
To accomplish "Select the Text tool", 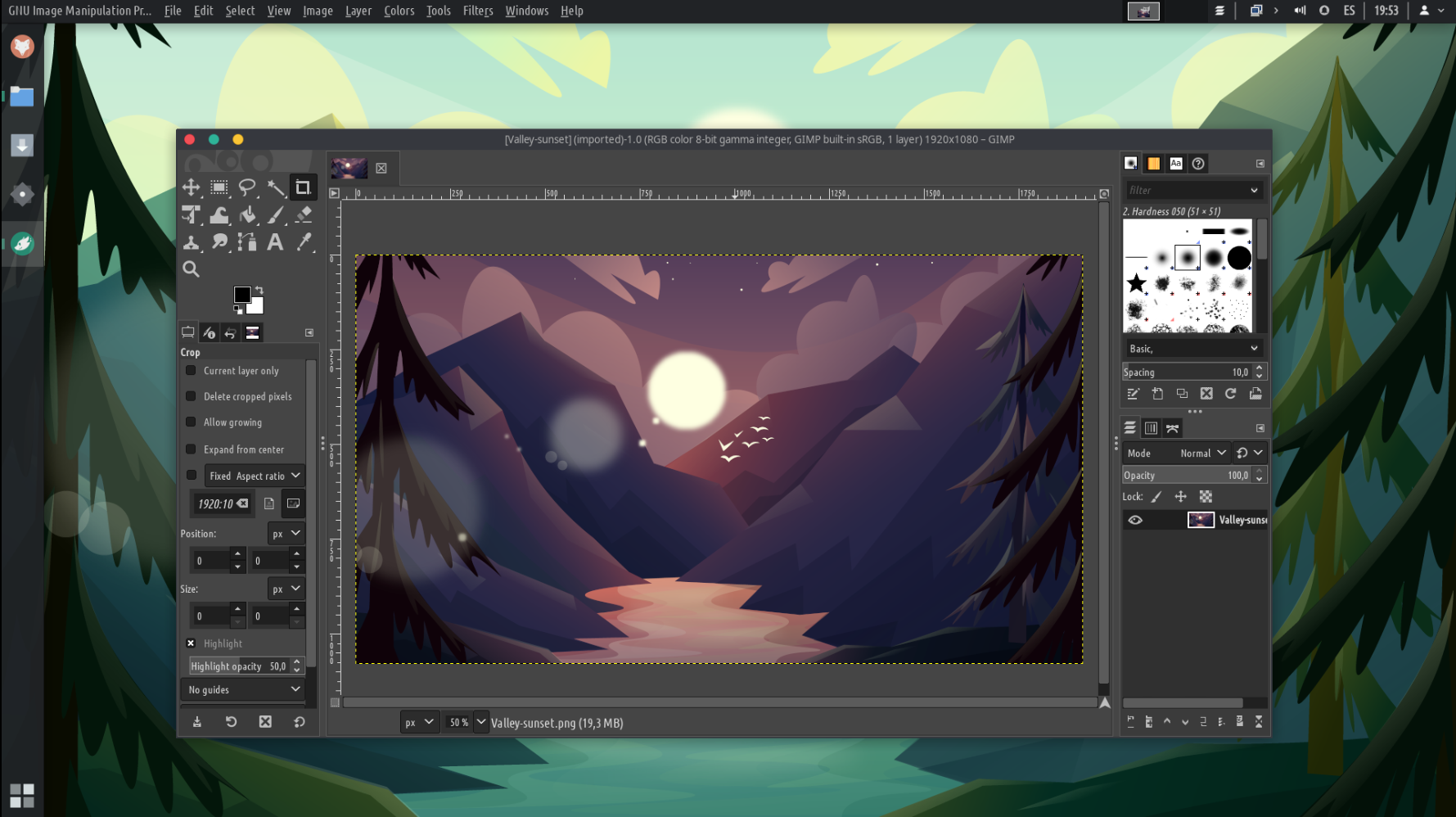I will click(x=275, y=241).
